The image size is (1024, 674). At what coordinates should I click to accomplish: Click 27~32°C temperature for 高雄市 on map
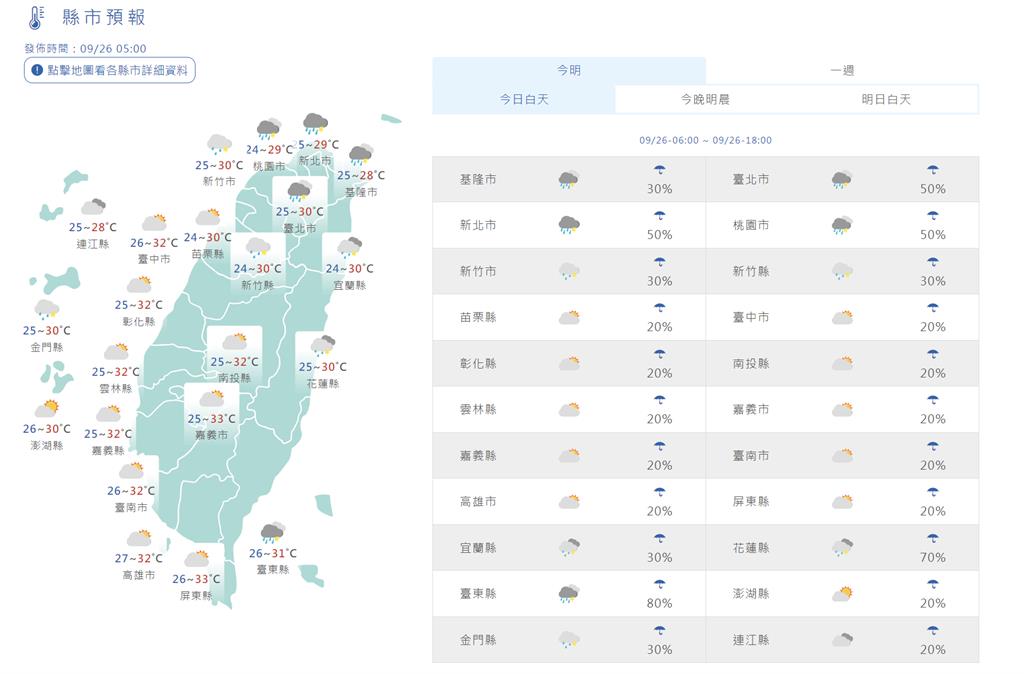click(x=138, y=558)
